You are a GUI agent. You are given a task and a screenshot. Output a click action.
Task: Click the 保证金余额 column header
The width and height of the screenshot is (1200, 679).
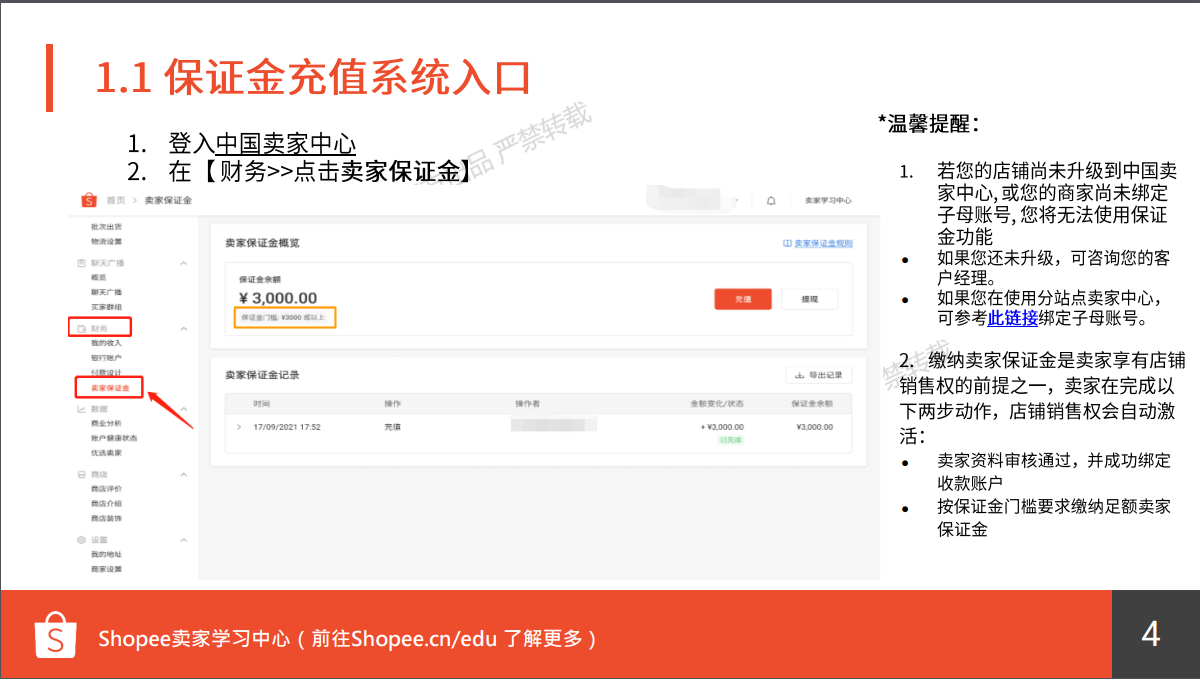812,403
